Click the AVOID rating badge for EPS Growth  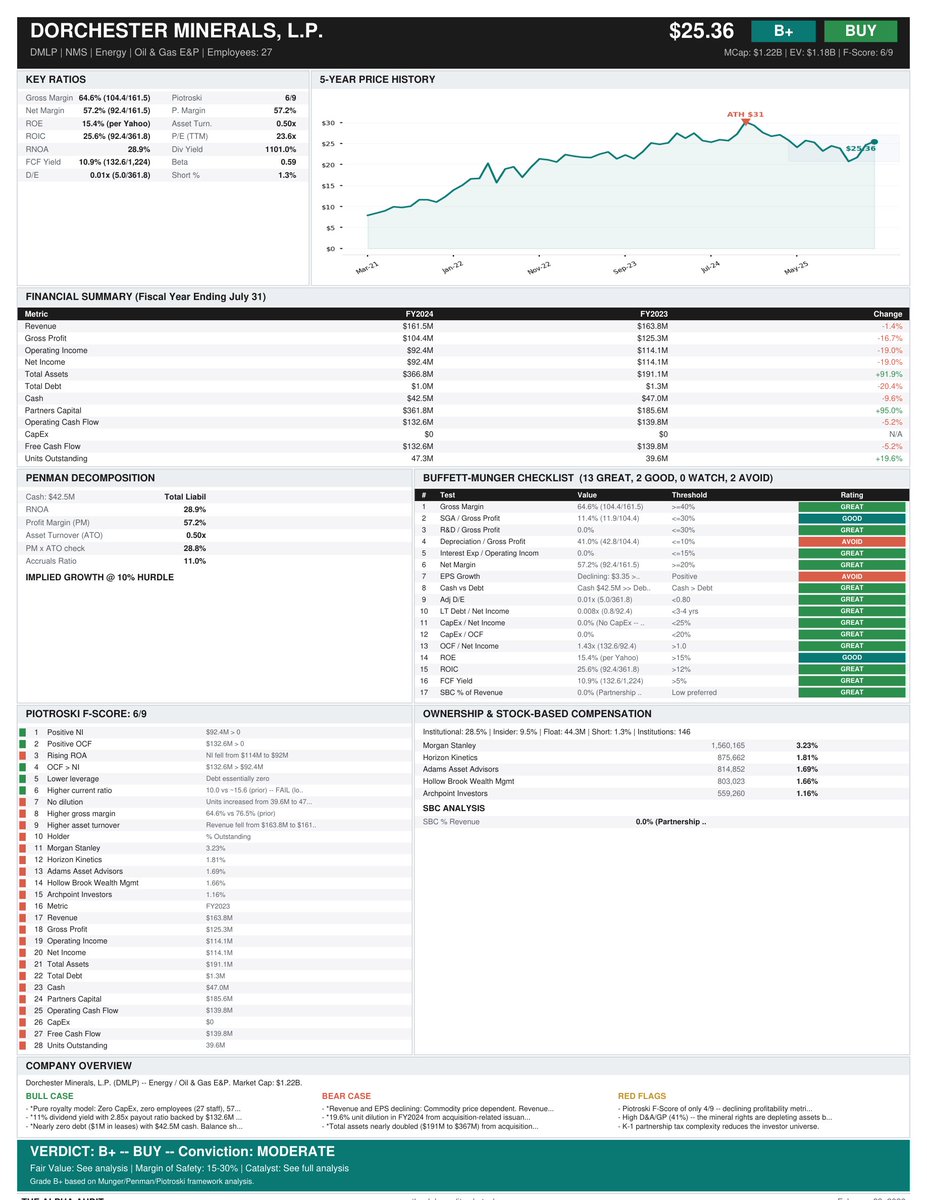(851, 576)
